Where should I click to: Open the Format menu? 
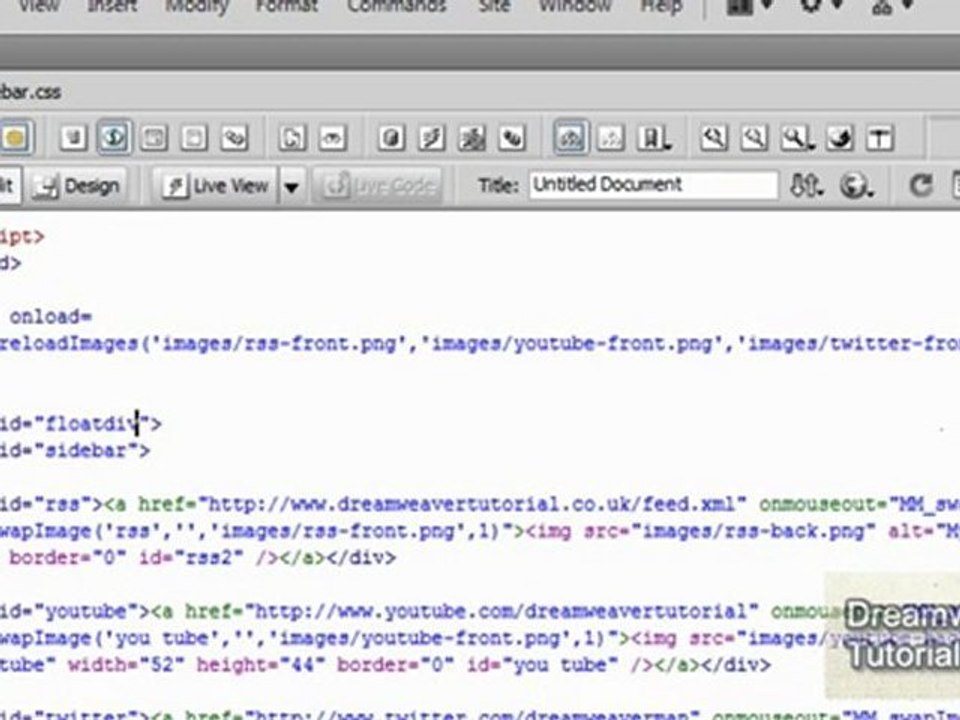[287, 6]
